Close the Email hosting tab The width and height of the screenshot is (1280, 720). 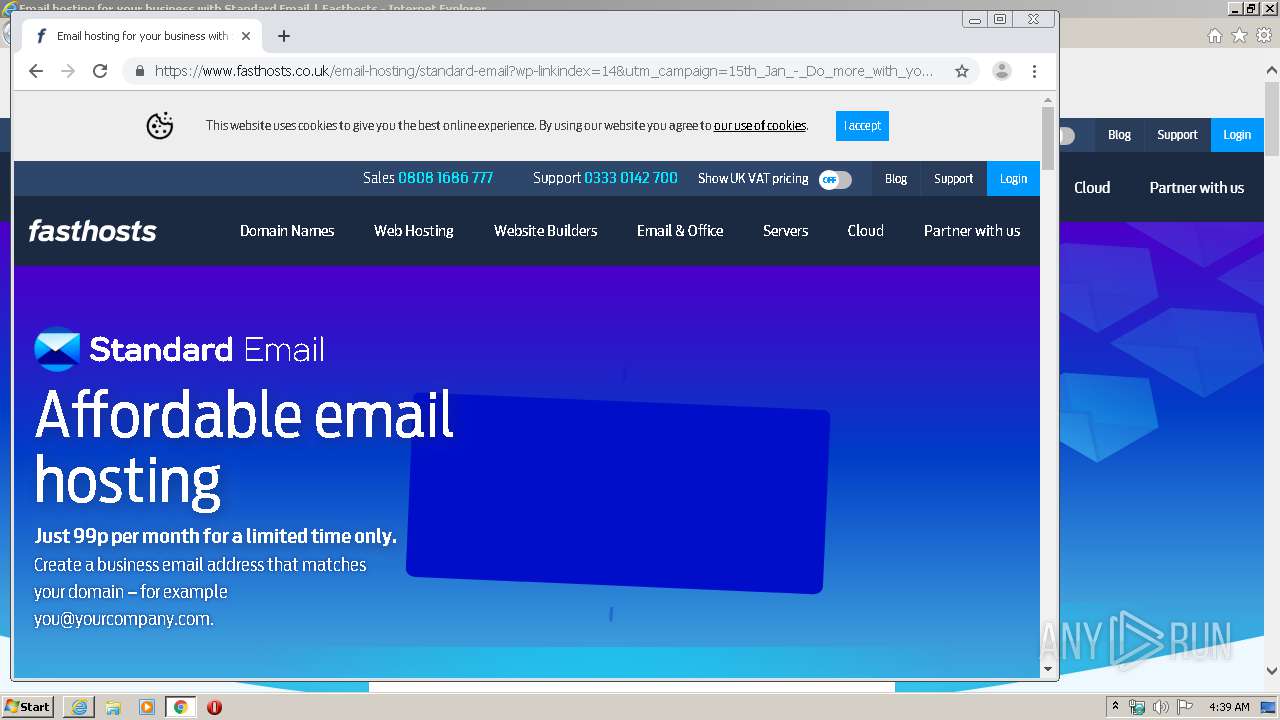tap(246, 36)
